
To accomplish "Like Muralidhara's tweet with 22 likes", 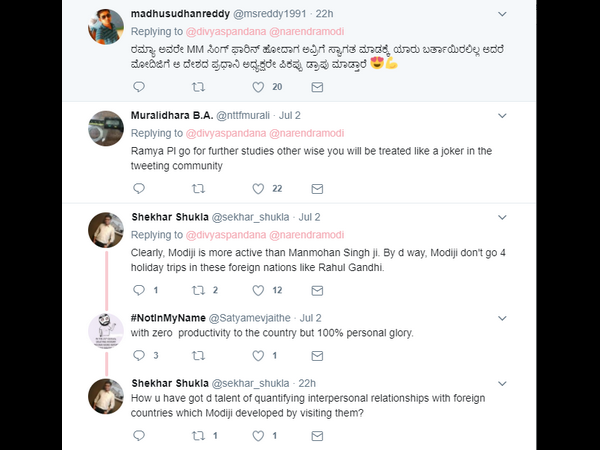I will 258,188.
